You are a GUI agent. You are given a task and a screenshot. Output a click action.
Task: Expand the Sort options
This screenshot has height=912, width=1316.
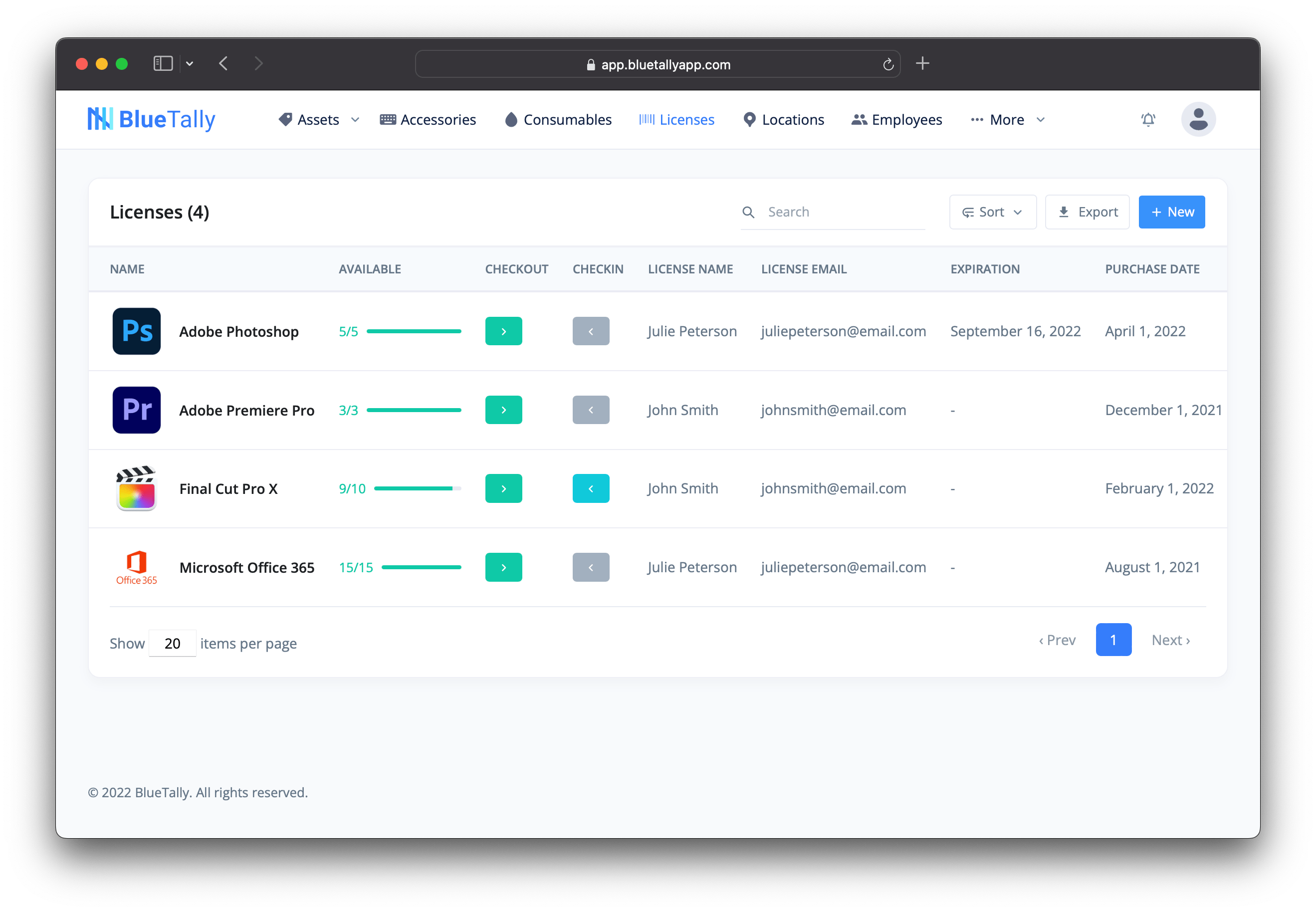[x=993, y=212]
